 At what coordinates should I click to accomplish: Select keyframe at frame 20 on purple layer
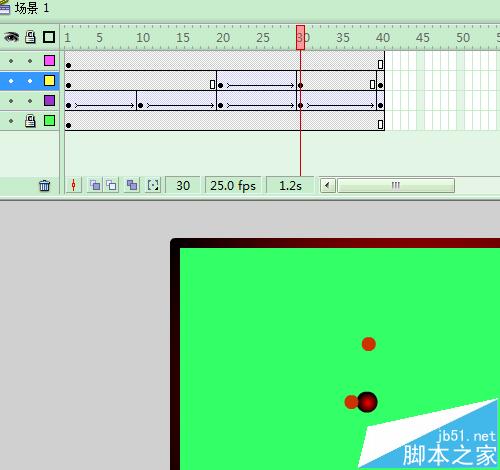point(220,105)
